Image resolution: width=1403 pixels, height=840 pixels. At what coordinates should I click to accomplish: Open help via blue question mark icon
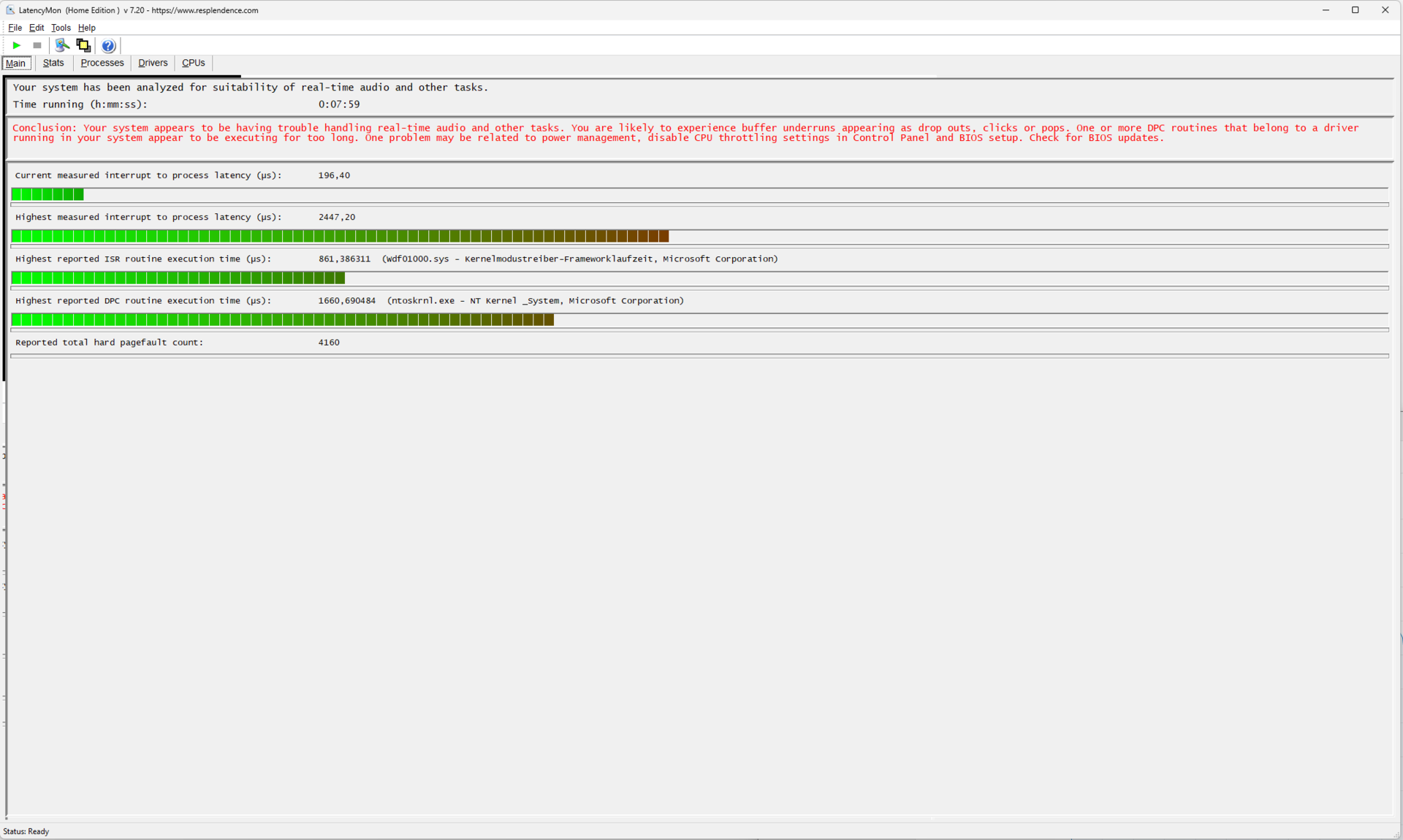pos(108,46)
